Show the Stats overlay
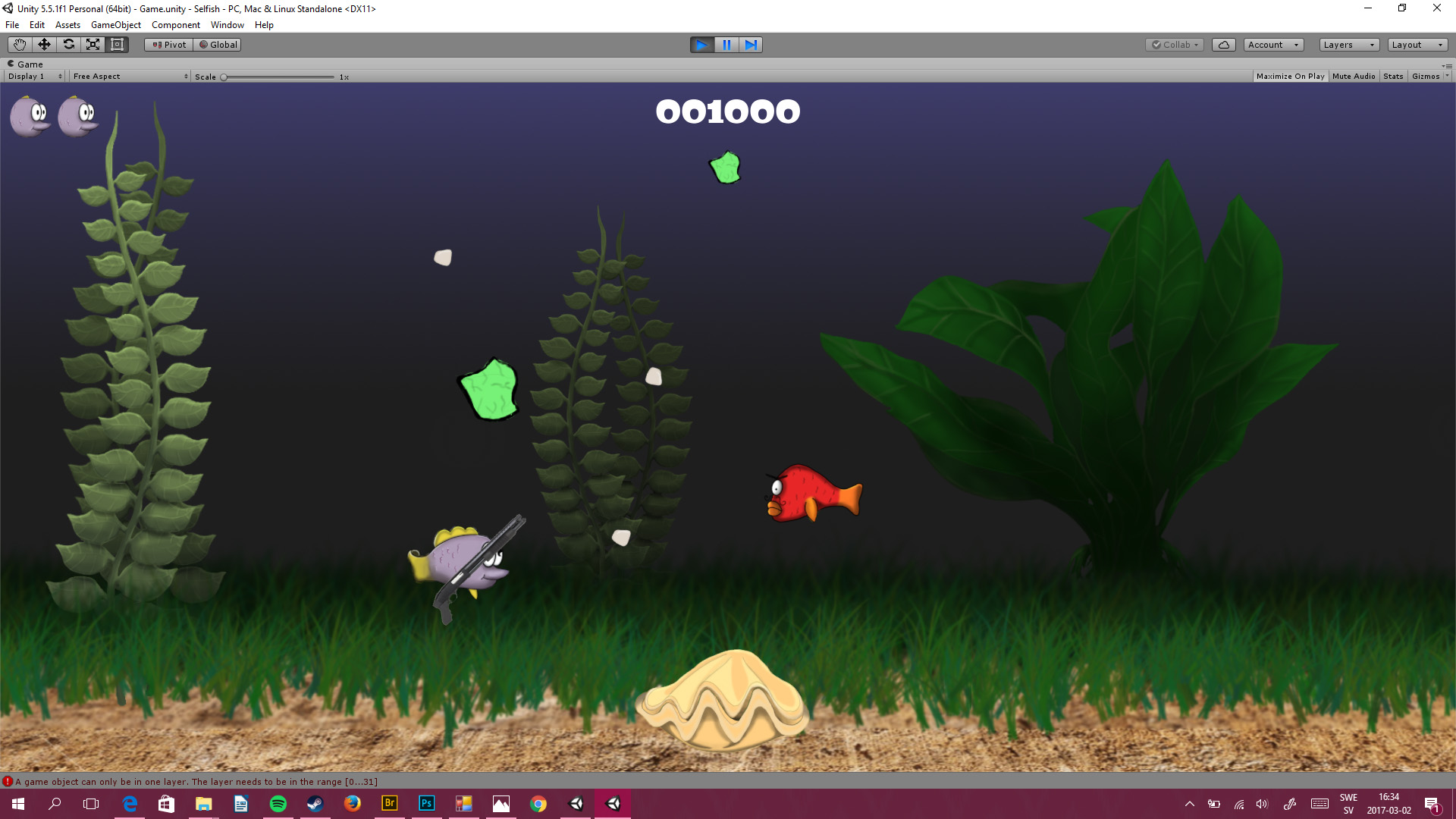 [1393, 77]
